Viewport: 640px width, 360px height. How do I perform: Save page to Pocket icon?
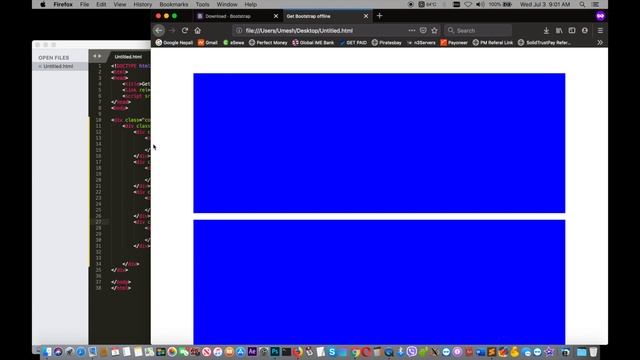[x=423, y=31]
